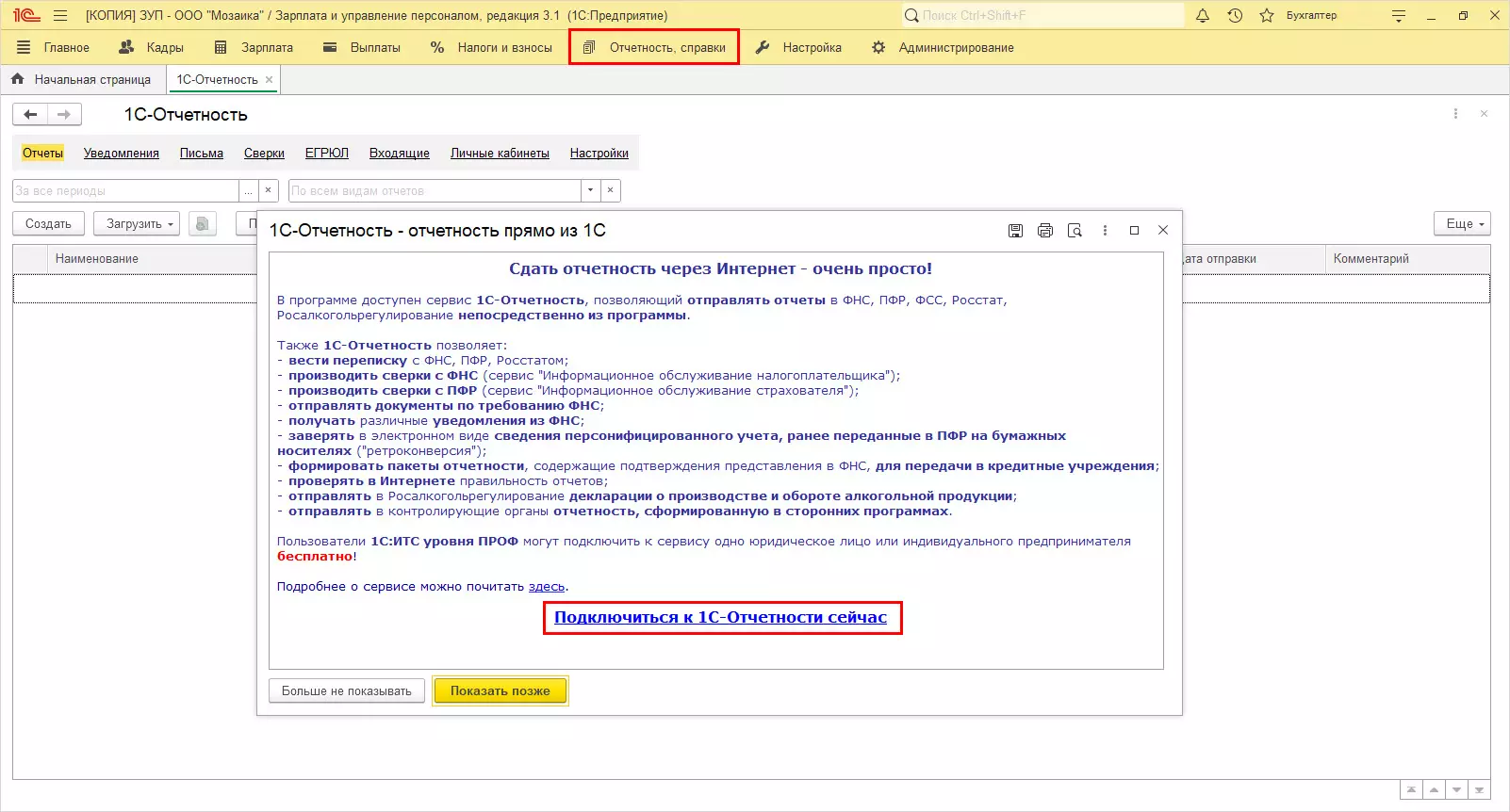Open the Отчетность, справки section
This screenshot has width=1510, height=812.
point(654,47)
